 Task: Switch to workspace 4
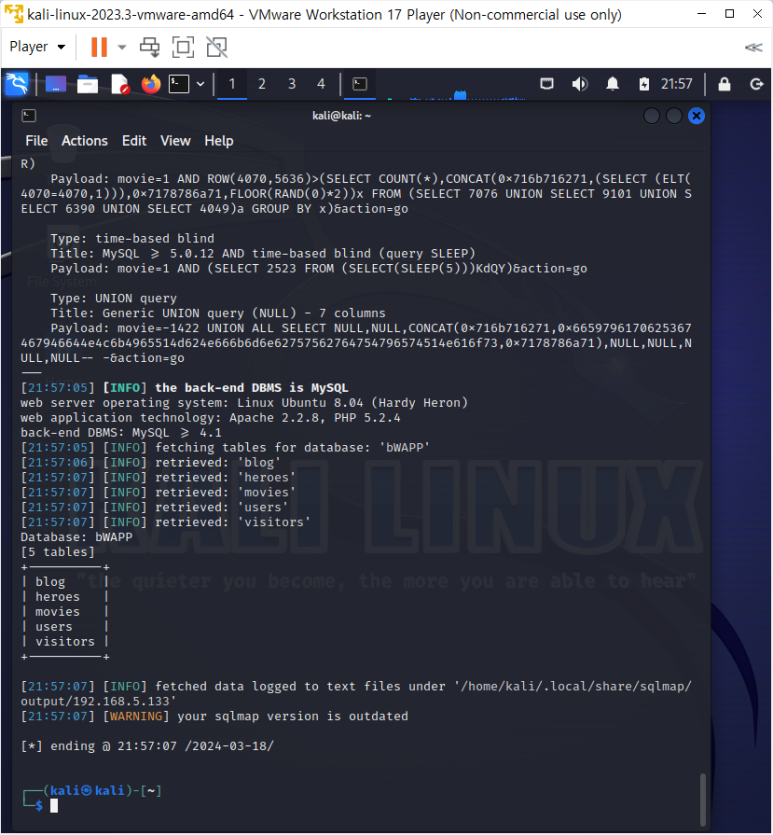click(321, 84)
